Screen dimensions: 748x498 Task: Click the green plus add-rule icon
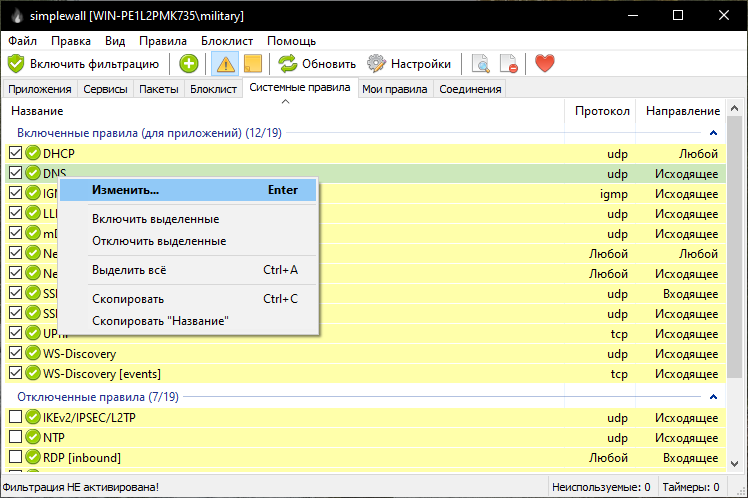click(x=189, y=64)
